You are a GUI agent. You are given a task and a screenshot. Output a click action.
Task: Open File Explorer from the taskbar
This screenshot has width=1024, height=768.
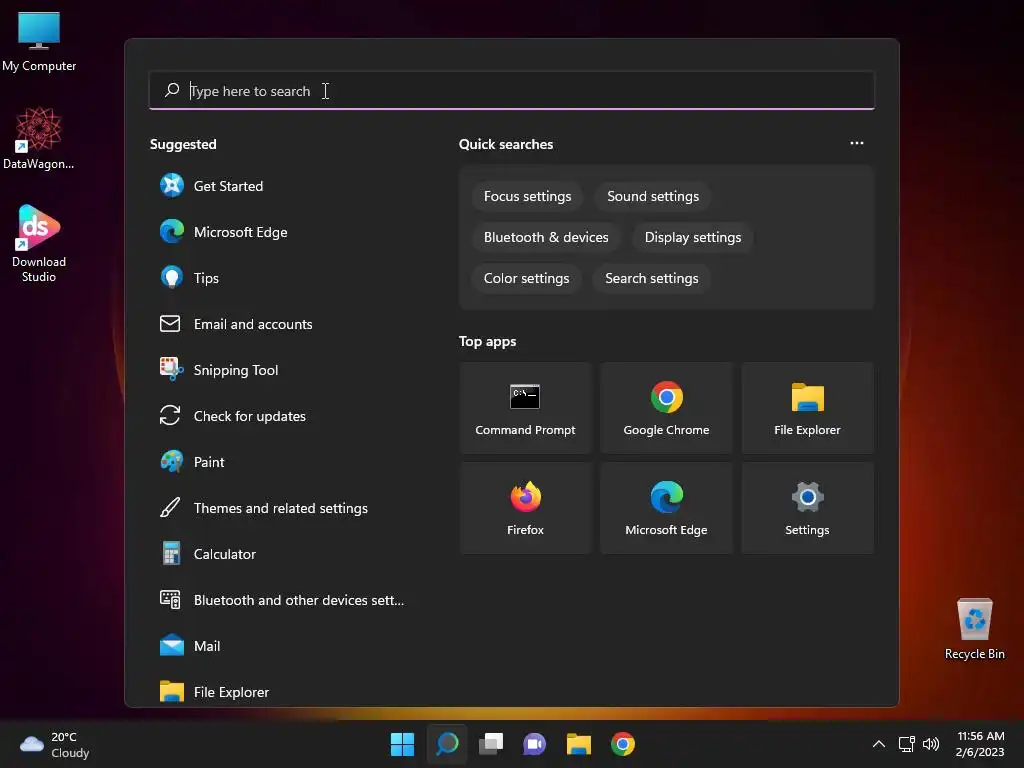tap(579, 744)
